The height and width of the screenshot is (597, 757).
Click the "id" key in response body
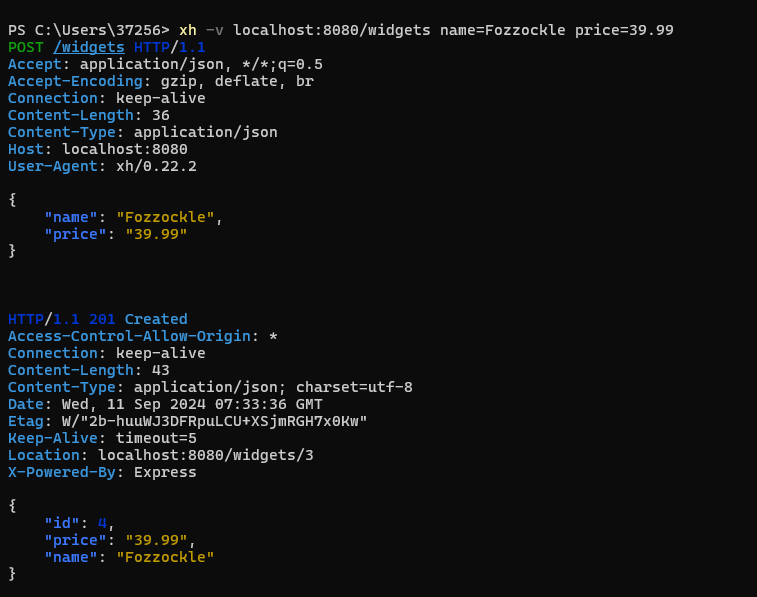[62, 523]
